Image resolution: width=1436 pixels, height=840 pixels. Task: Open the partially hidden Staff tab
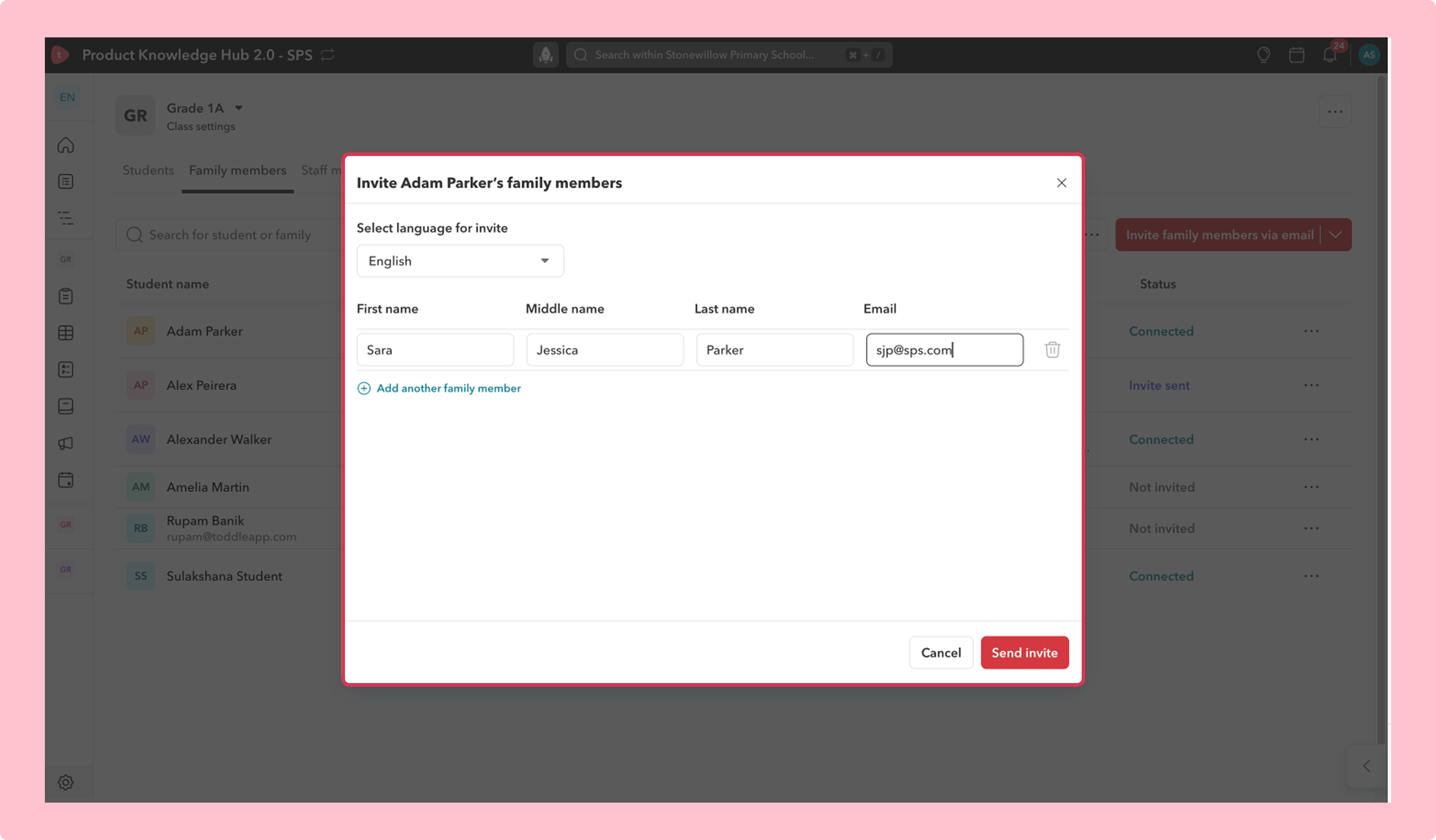click(x=321, y=170)
